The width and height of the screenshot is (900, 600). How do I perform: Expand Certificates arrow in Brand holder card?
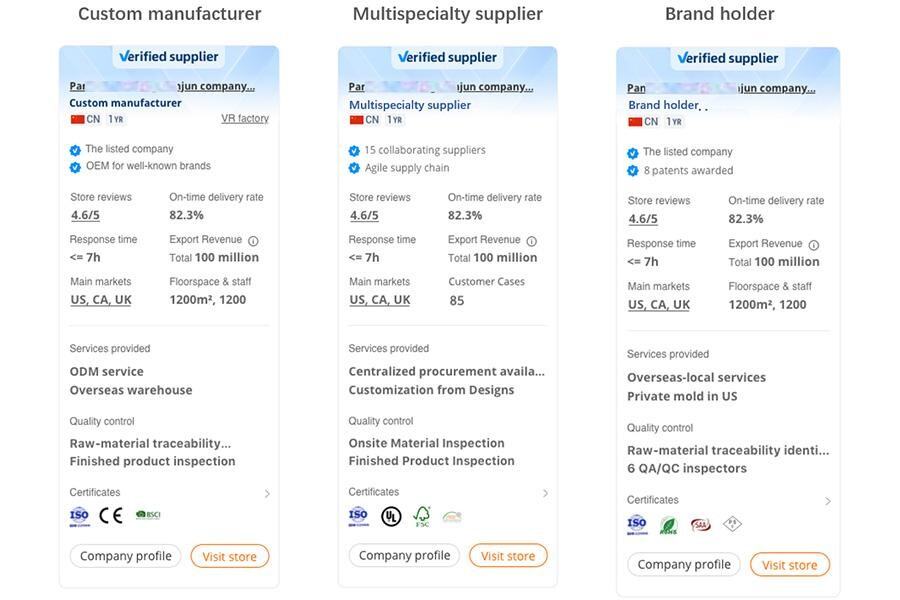(827, 501)
